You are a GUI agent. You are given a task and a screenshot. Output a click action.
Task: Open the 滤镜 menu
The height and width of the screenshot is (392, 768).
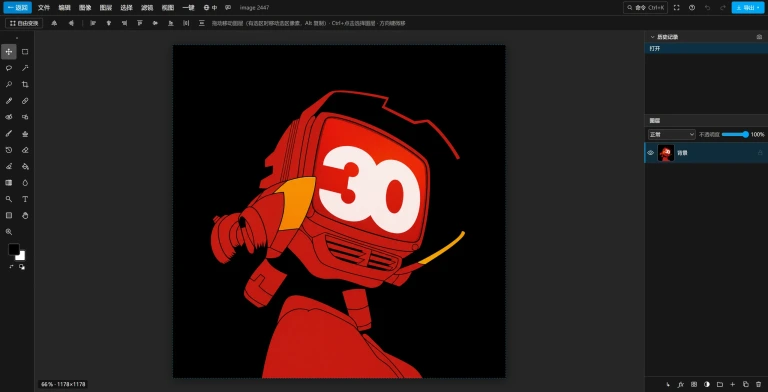click(x=147, y=7)
